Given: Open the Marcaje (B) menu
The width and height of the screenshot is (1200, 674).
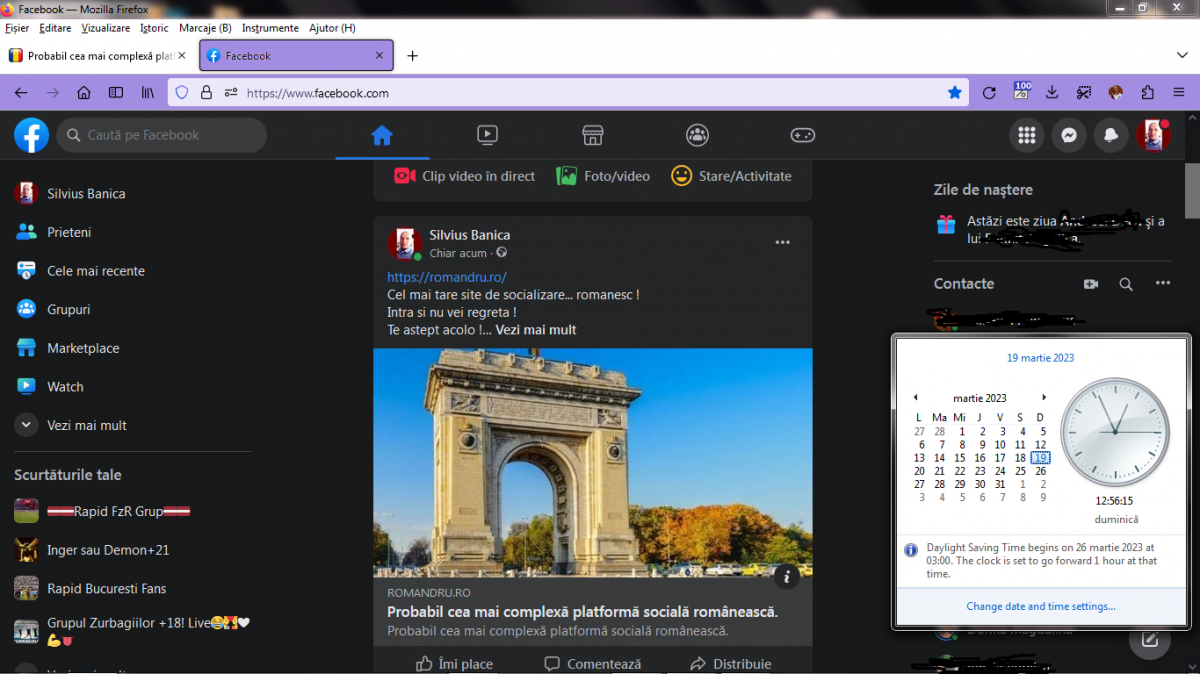Looking at the screenshot, I should coord(205,28).
